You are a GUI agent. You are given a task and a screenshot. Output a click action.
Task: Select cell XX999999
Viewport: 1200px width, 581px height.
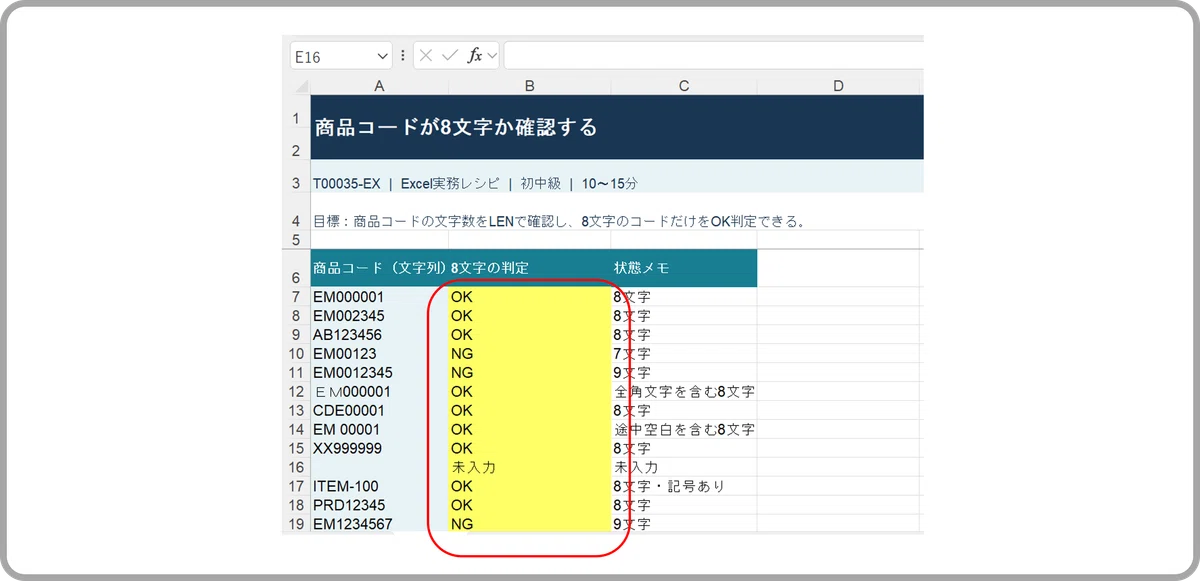(x=379, y=448)
